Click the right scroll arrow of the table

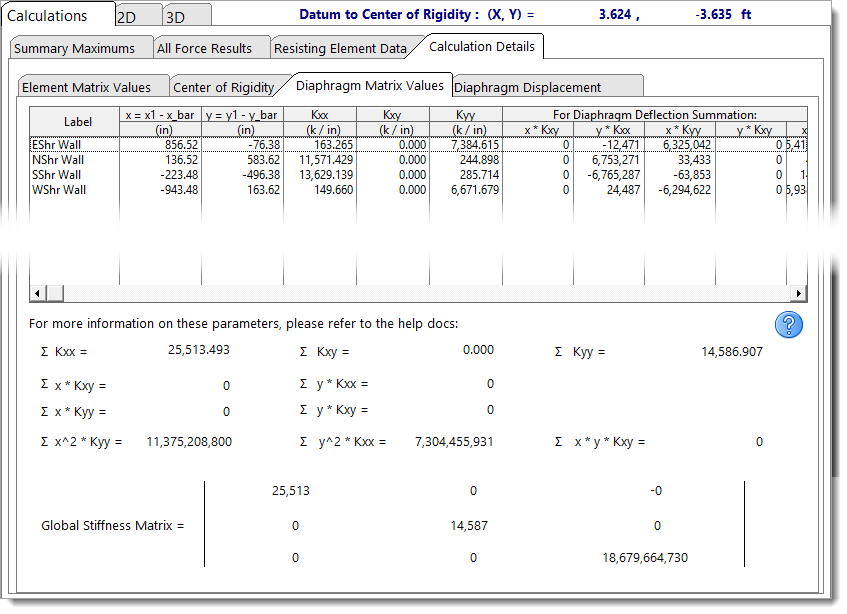click(x=799, y=293)
